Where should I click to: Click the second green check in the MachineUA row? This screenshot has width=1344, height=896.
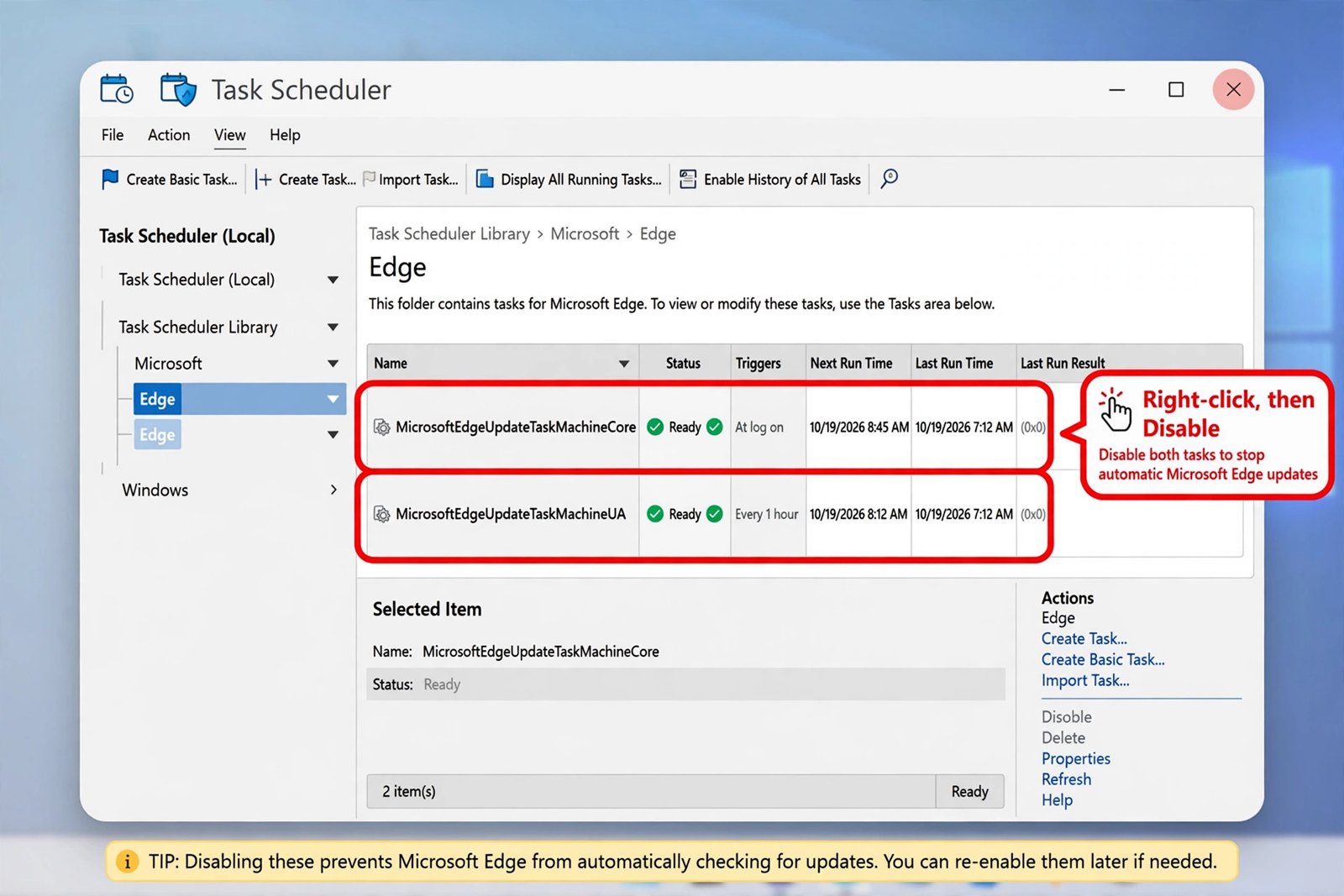pos(715,514)
